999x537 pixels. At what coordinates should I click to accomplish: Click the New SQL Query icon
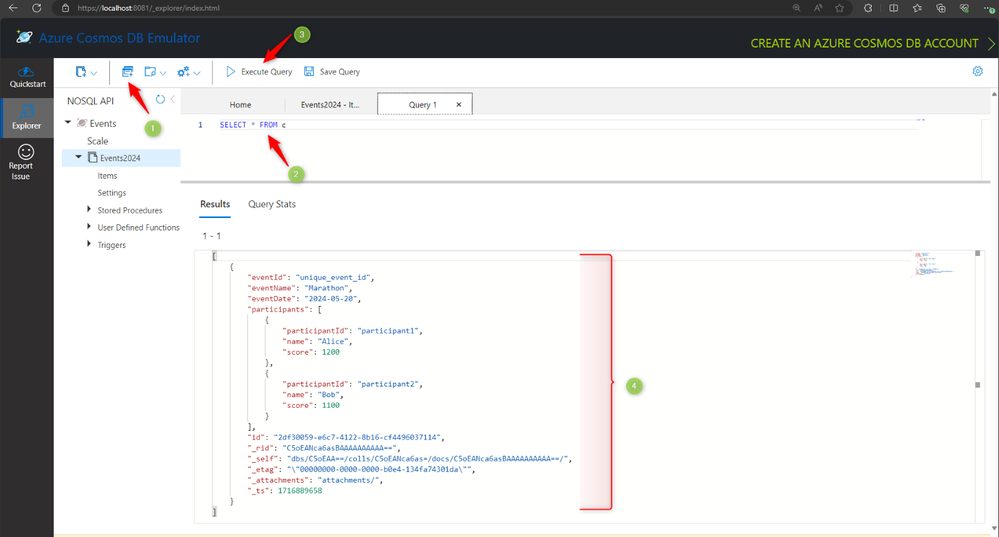(127, 71)
